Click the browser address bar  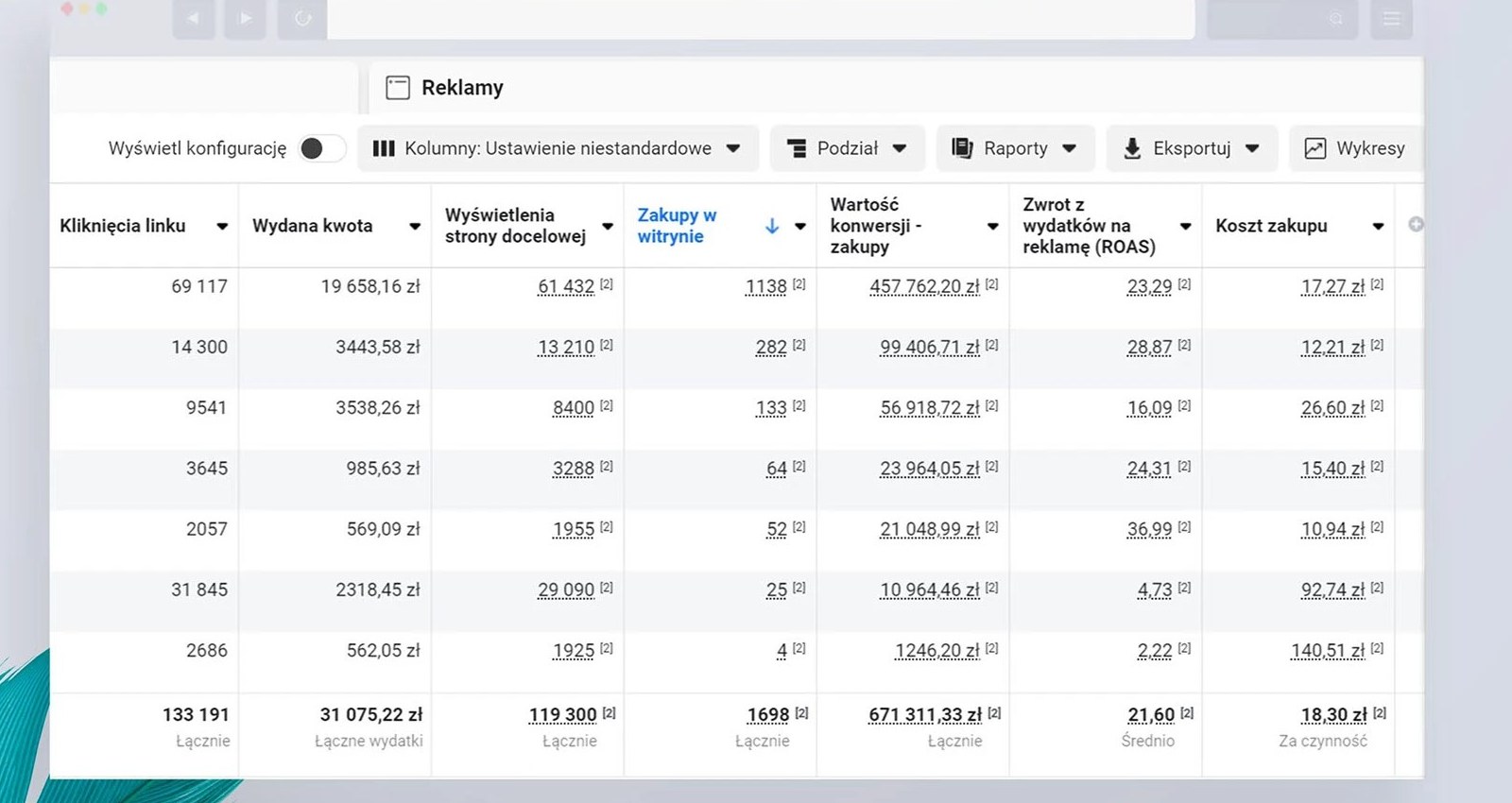[761, 19]
